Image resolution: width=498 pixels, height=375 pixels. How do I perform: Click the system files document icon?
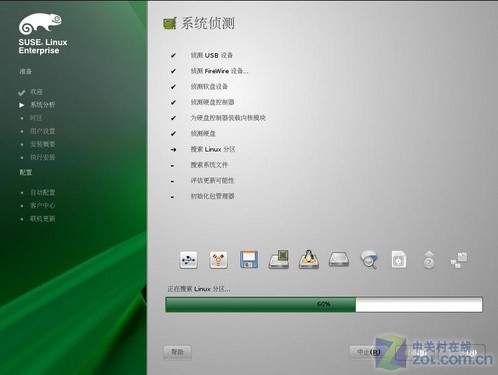click(x=399, y=259)
